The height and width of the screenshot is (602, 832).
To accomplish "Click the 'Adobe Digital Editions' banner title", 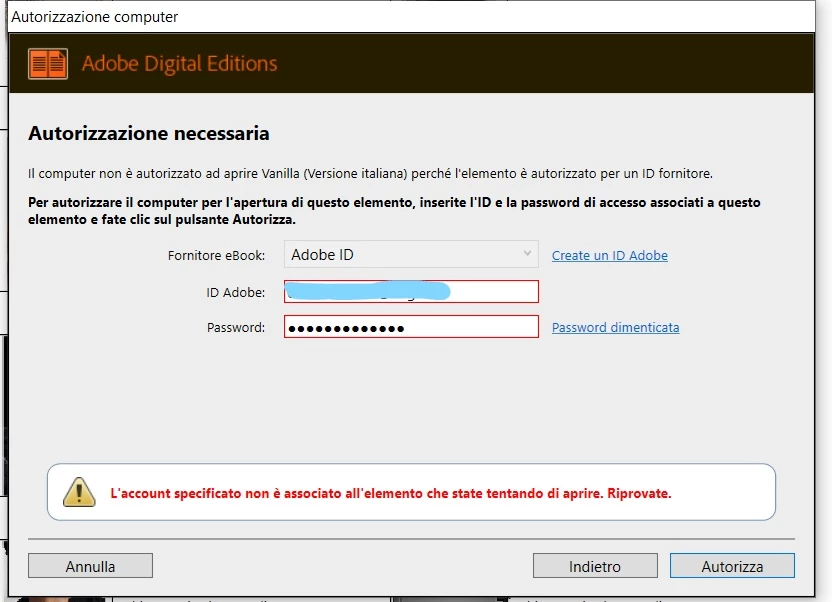I will click(x=179, y=64).
